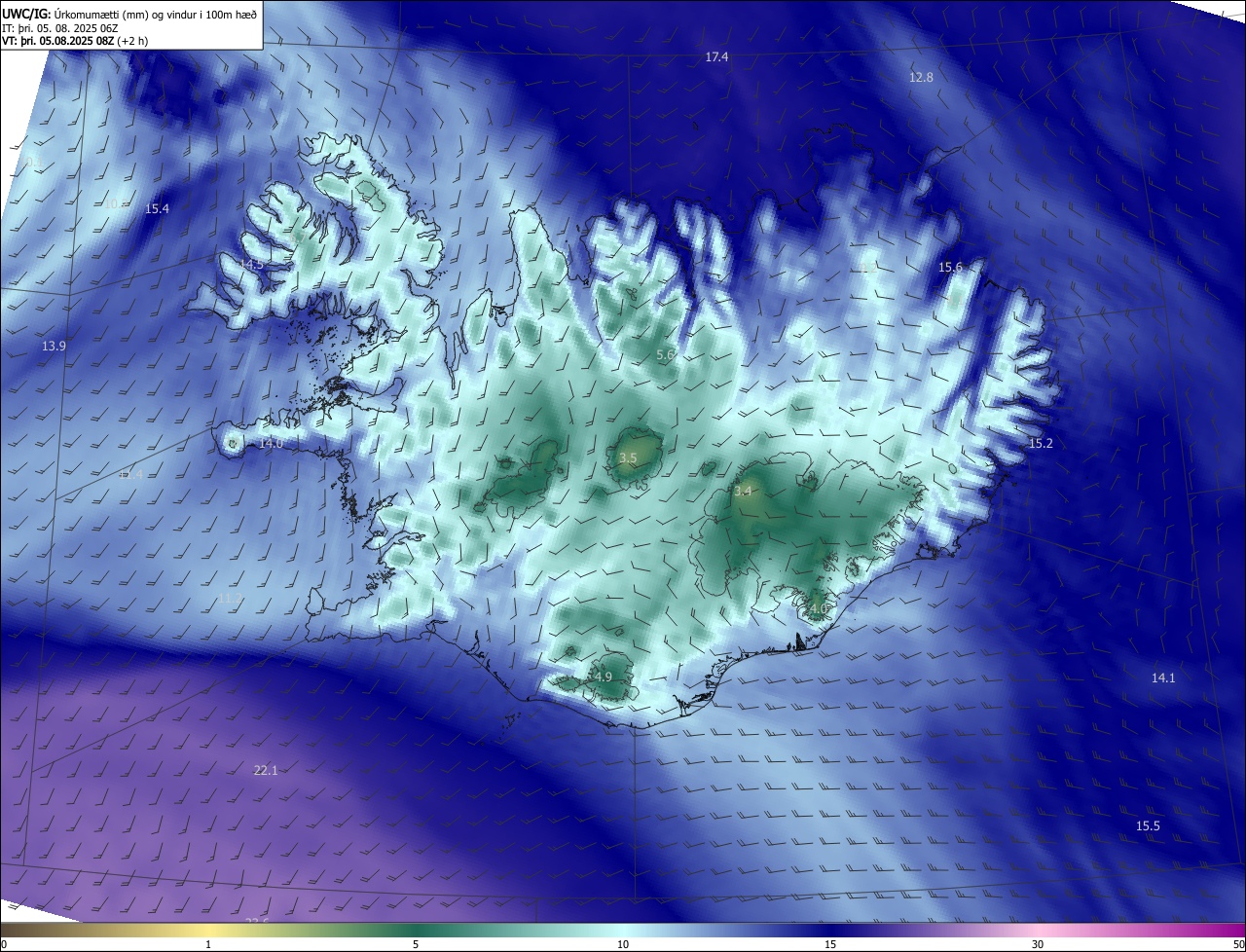The height and width of the screenshot is (952, 1246).
Task: Click the 10 label on the color scale
Action: click(x=623, y=944)
